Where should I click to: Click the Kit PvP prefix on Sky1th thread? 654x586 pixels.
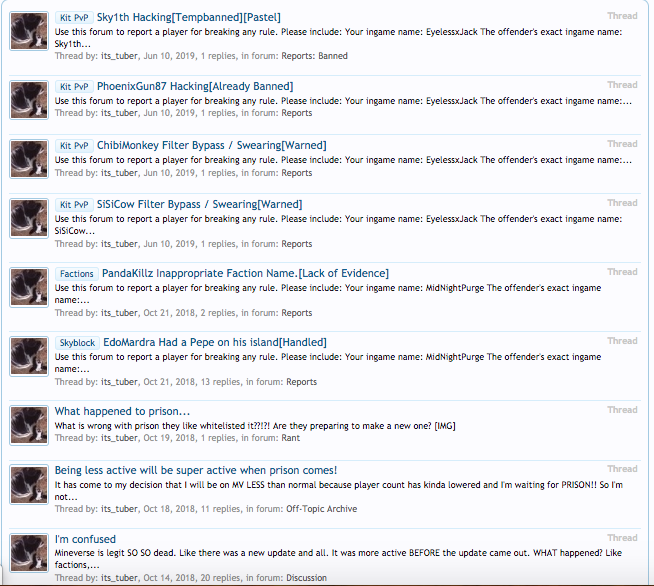(74, 18)
